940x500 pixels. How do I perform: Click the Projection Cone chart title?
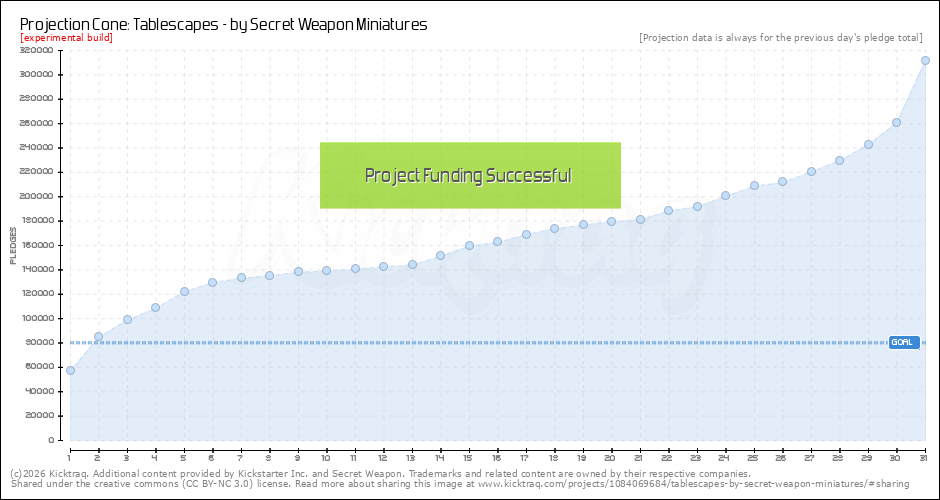[x=223, y=23]
